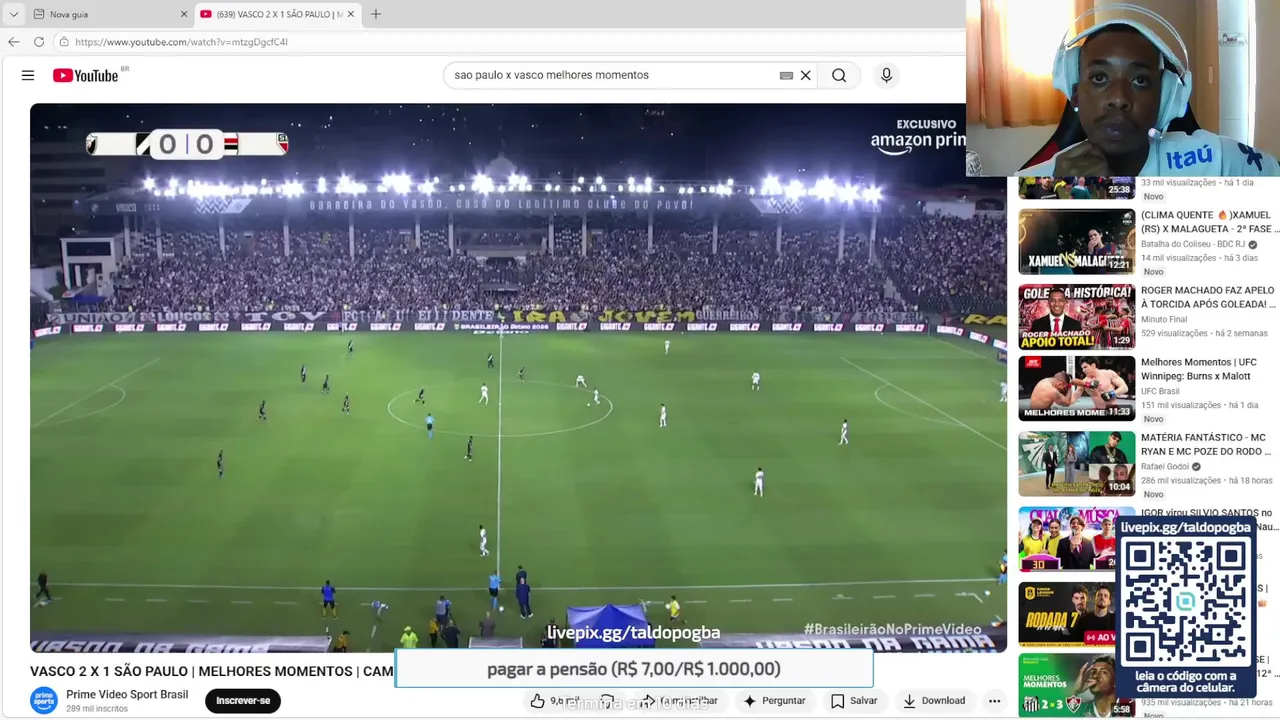1280x720 pixels.
Task: Click the video title VASCO 2 X 1 SÃO PAULO
Action: tap(211, 671)
